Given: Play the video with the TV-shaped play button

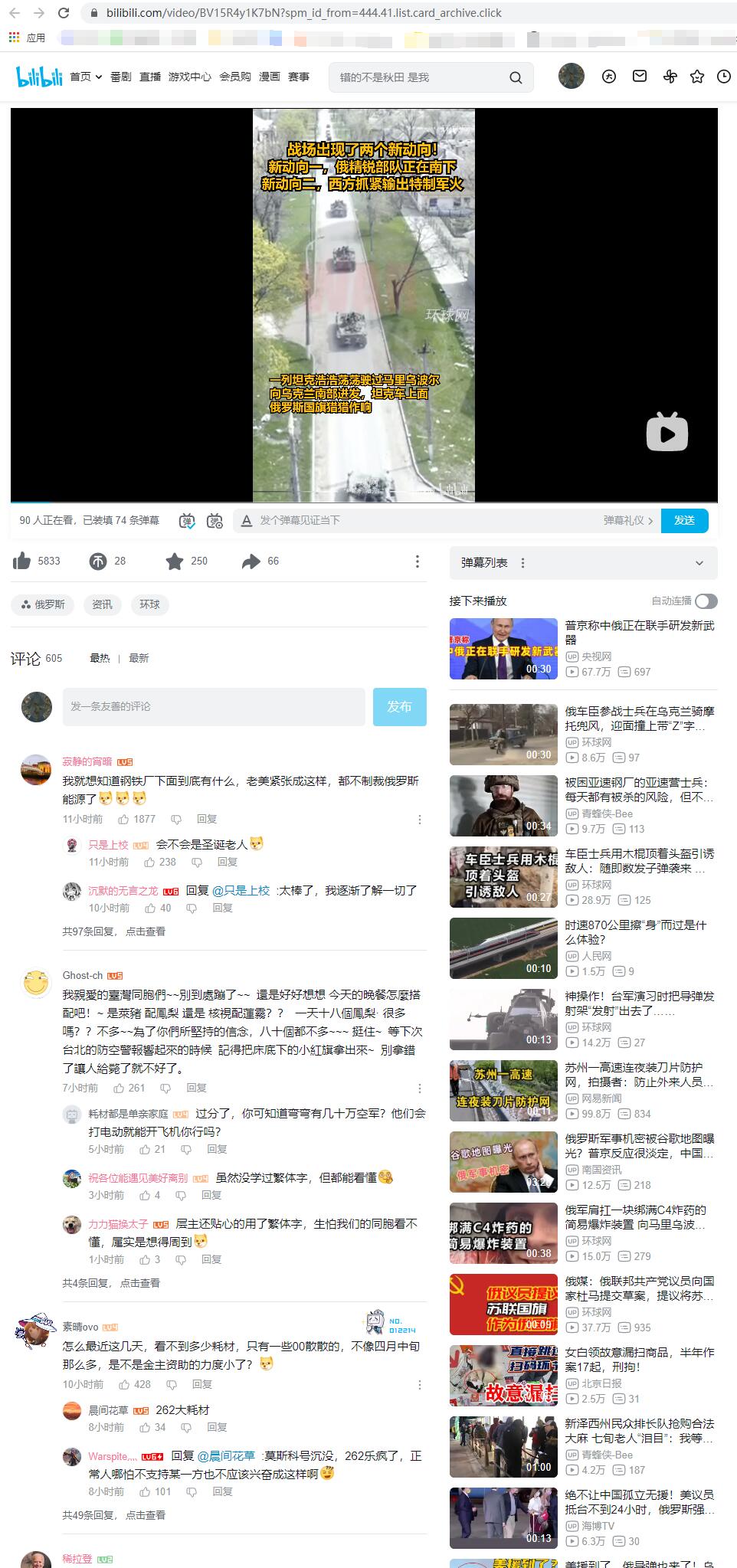Looking at the screenshot, I should point(667,433).
